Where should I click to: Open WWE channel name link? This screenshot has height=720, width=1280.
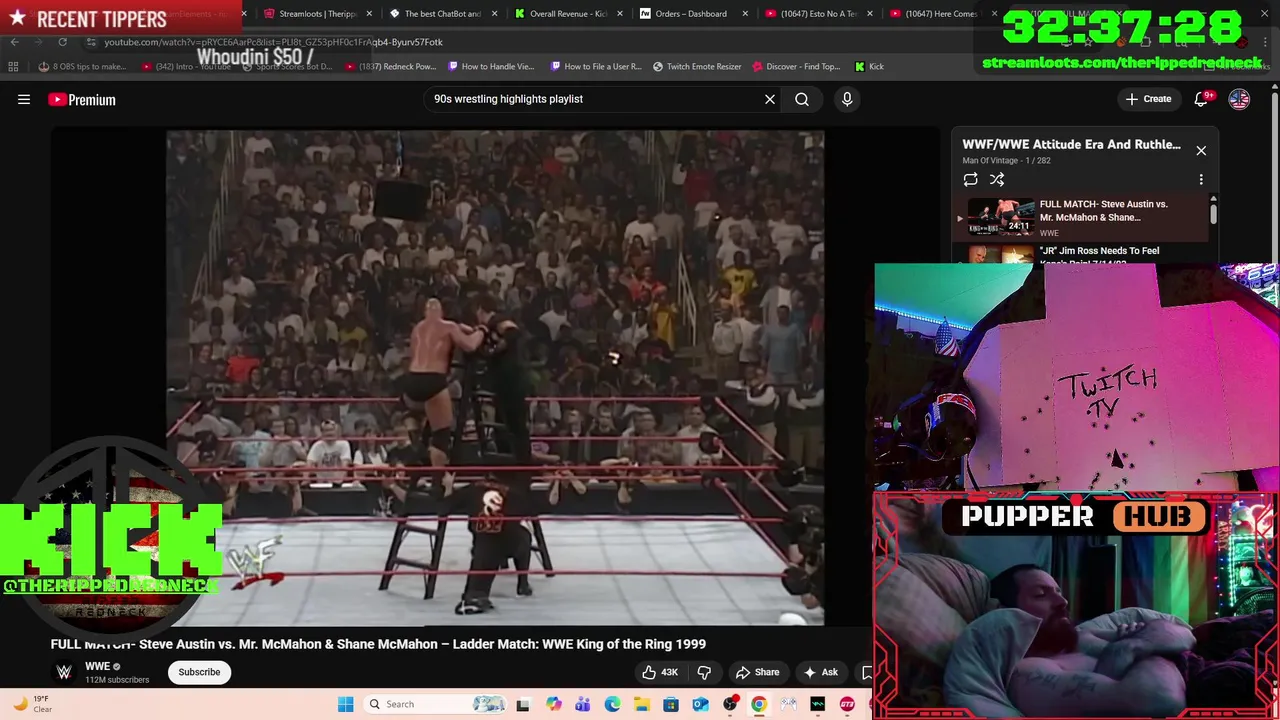97,666
